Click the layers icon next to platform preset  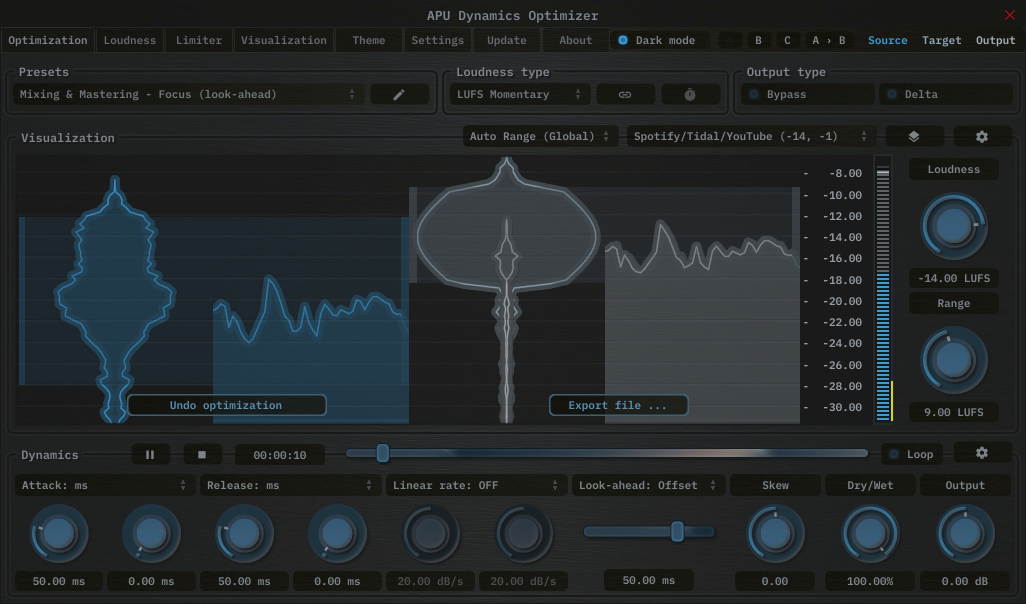[x=914, y=135]
